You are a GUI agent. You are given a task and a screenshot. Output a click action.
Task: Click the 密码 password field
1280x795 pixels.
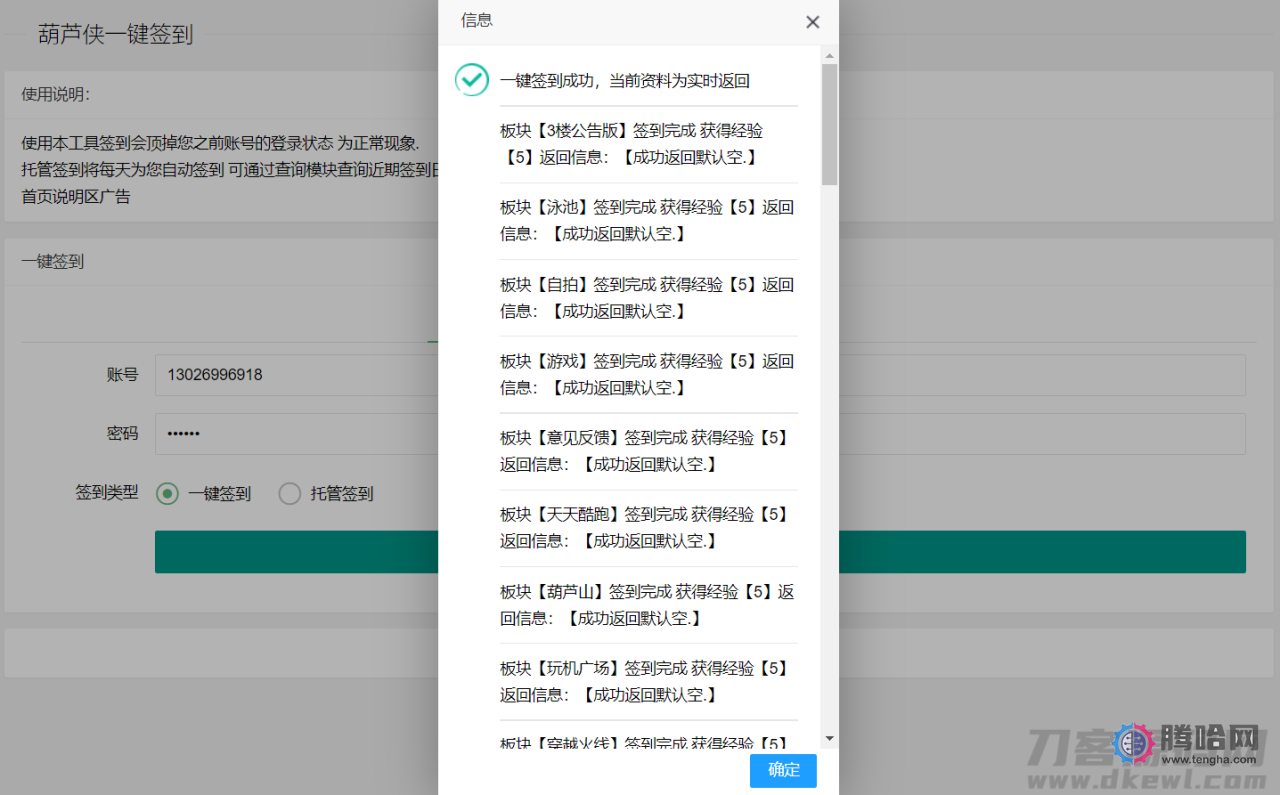700,434
